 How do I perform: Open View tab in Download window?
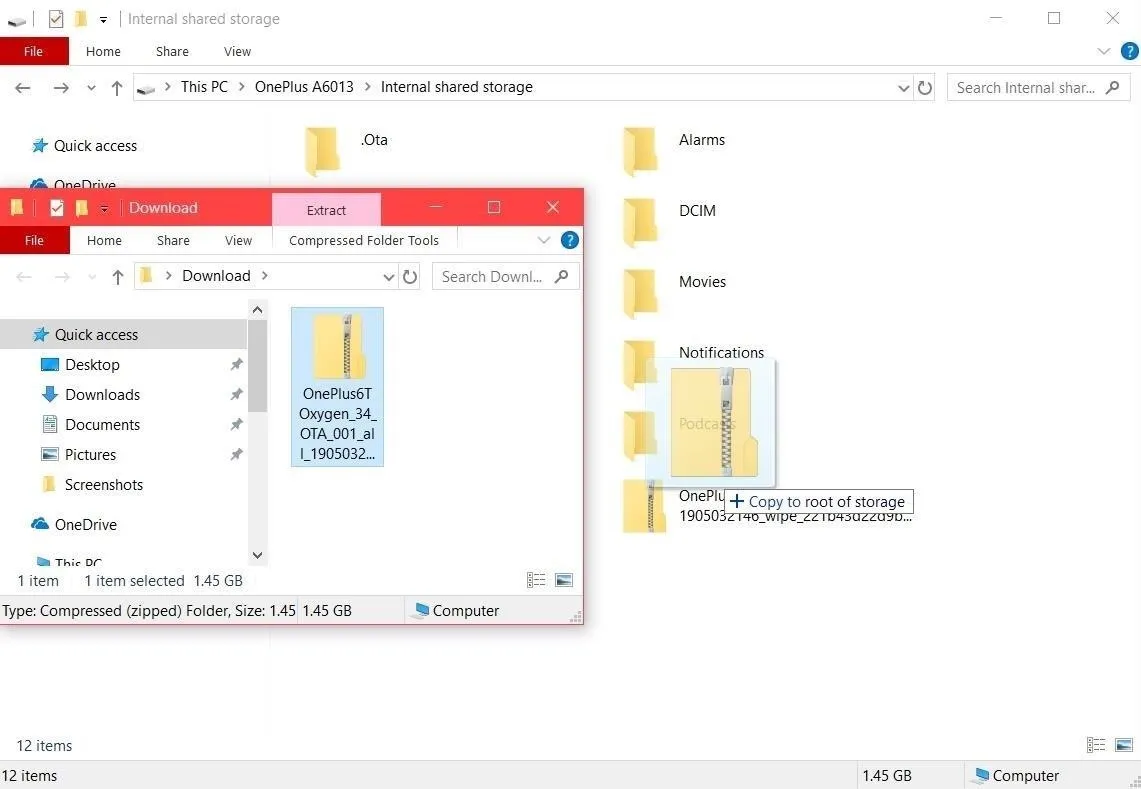238,240
